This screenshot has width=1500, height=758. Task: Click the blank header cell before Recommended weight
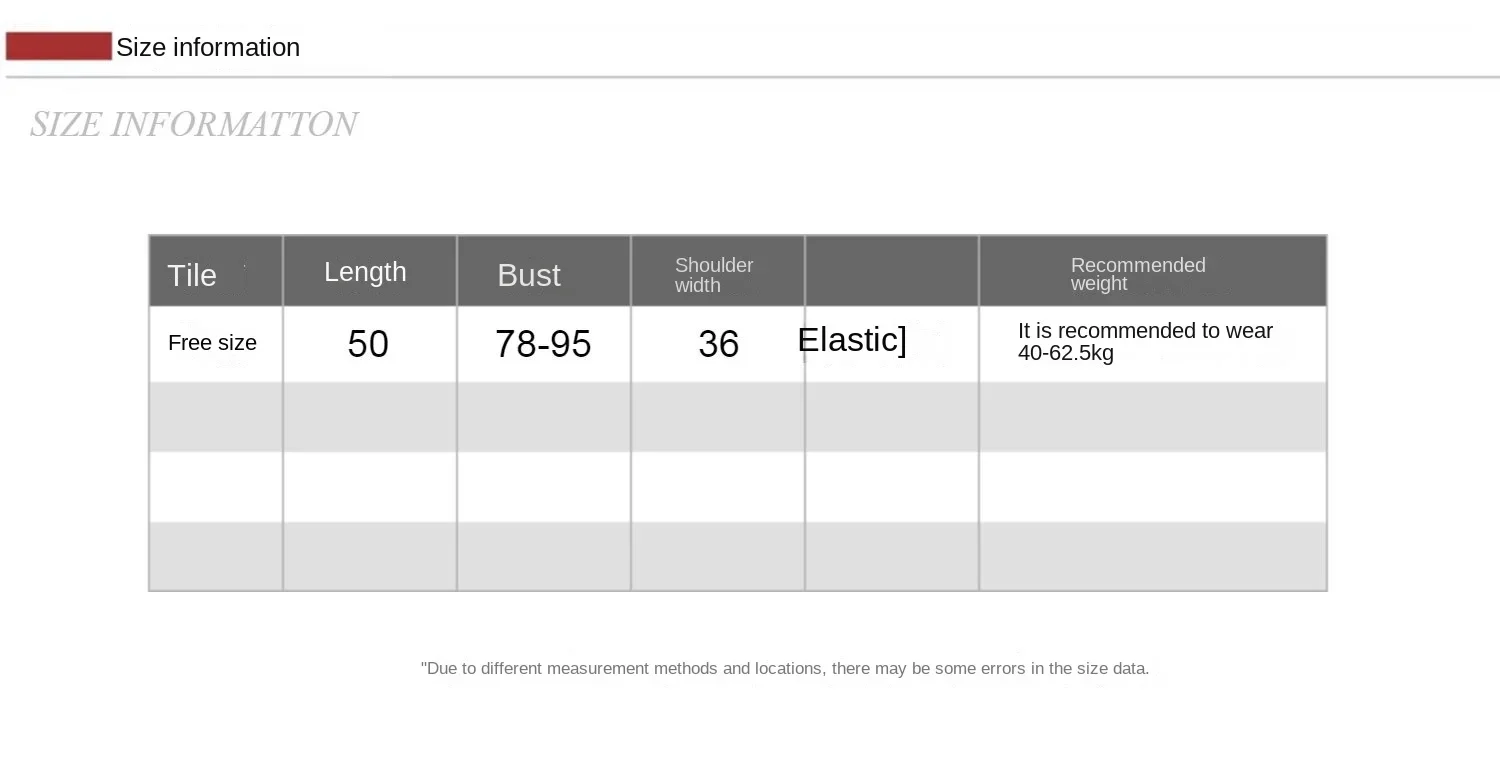tap(891, 271)
